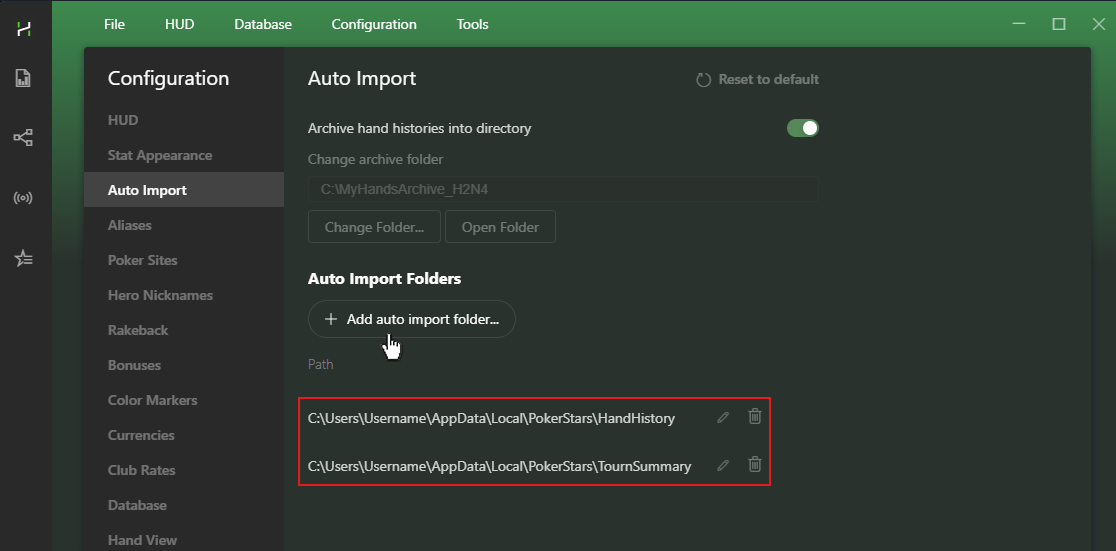Click the Change Folder... button
Viewport: 1116px width, 551px height.
coord(374,227)
